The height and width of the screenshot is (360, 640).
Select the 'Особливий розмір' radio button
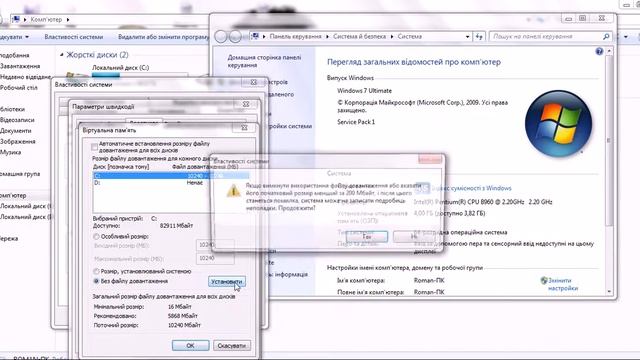96,236
